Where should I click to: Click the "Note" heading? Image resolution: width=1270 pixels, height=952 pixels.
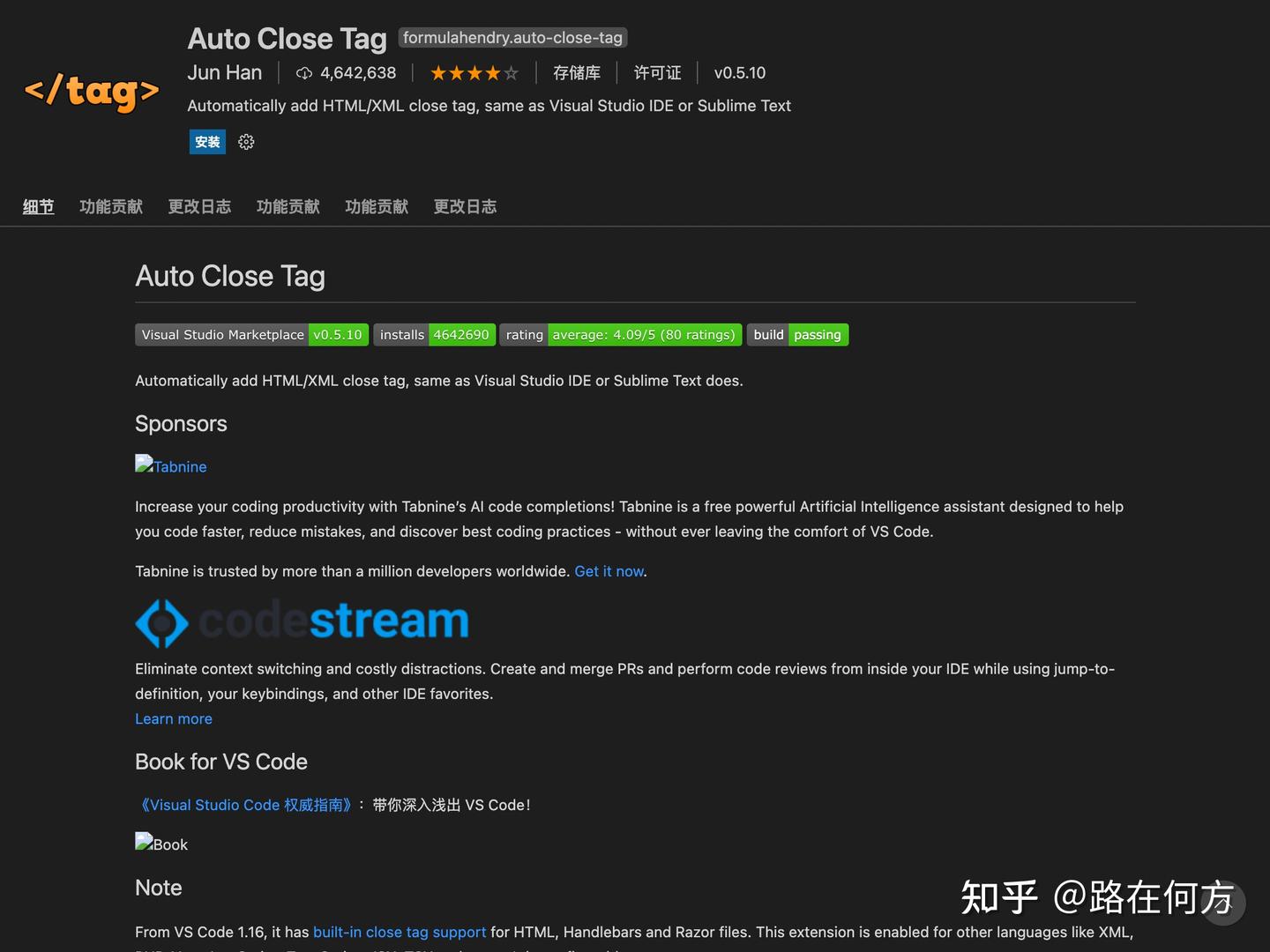159,888
